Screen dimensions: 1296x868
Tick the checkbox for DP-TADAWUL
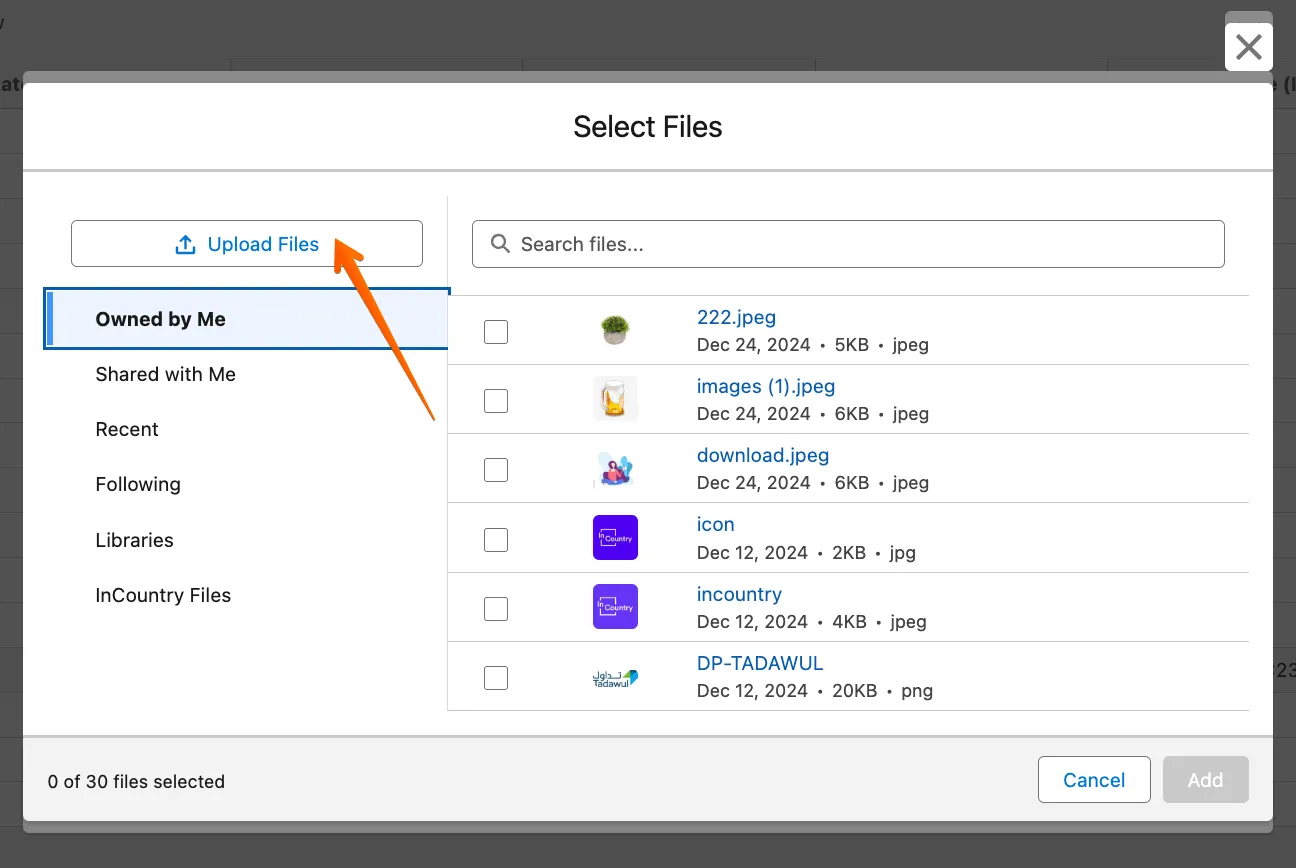496,678
